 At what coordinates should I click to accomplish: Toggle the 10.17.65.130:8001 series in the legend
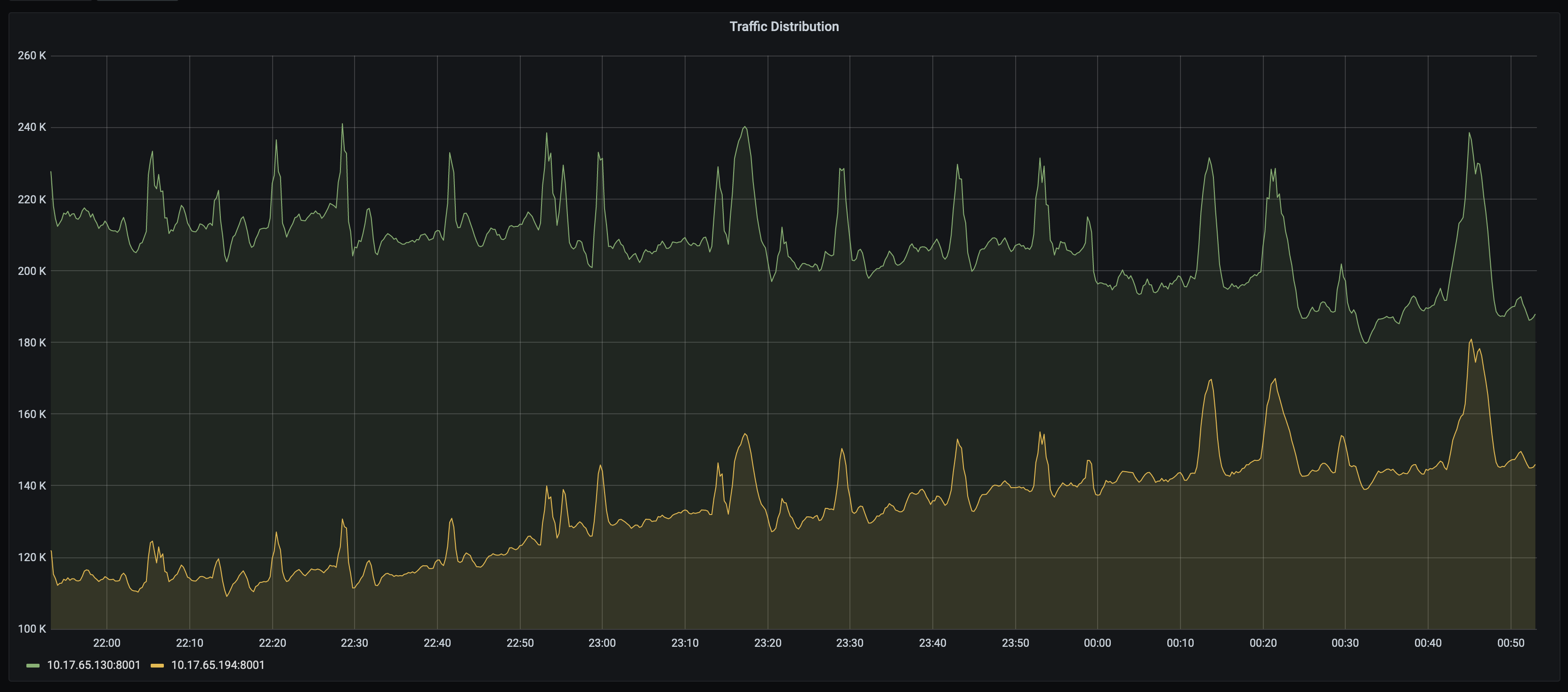[x=94, y=665]
